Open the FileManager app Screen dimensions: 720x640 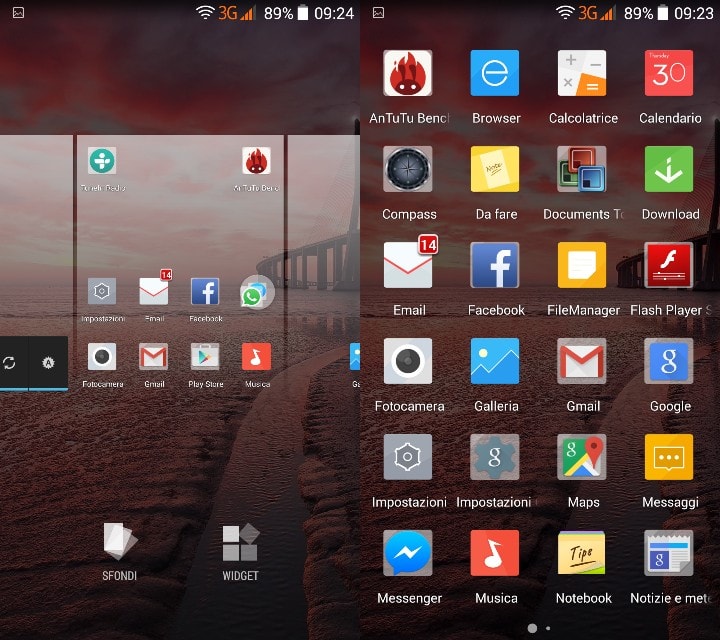tap(582, 265)
